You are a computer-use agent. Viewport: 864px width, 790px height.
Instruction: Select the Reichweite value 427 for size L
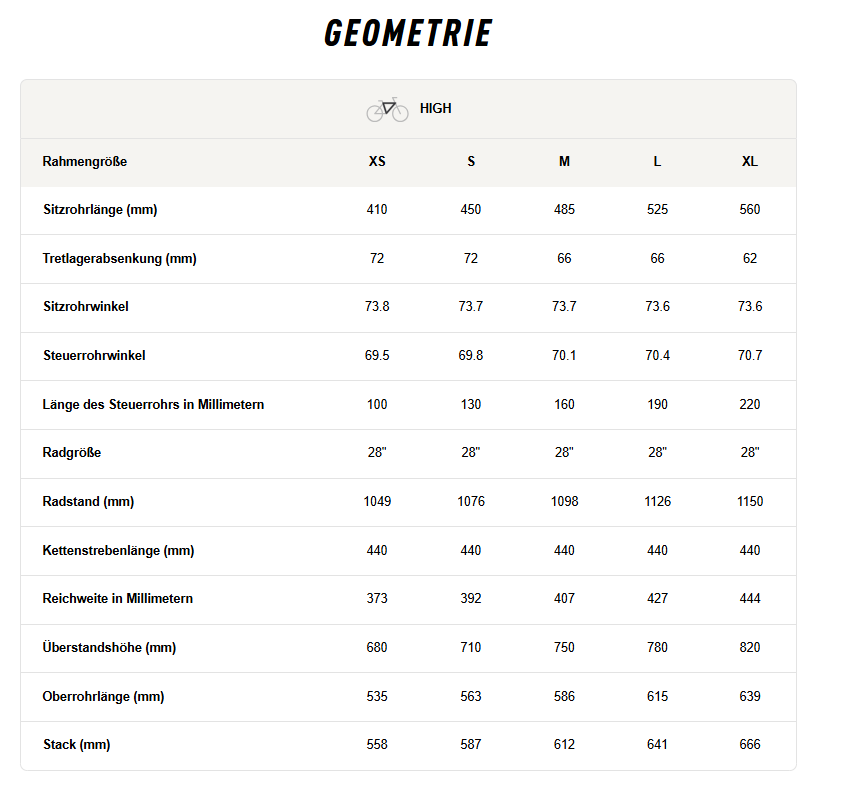click(657, 599)
